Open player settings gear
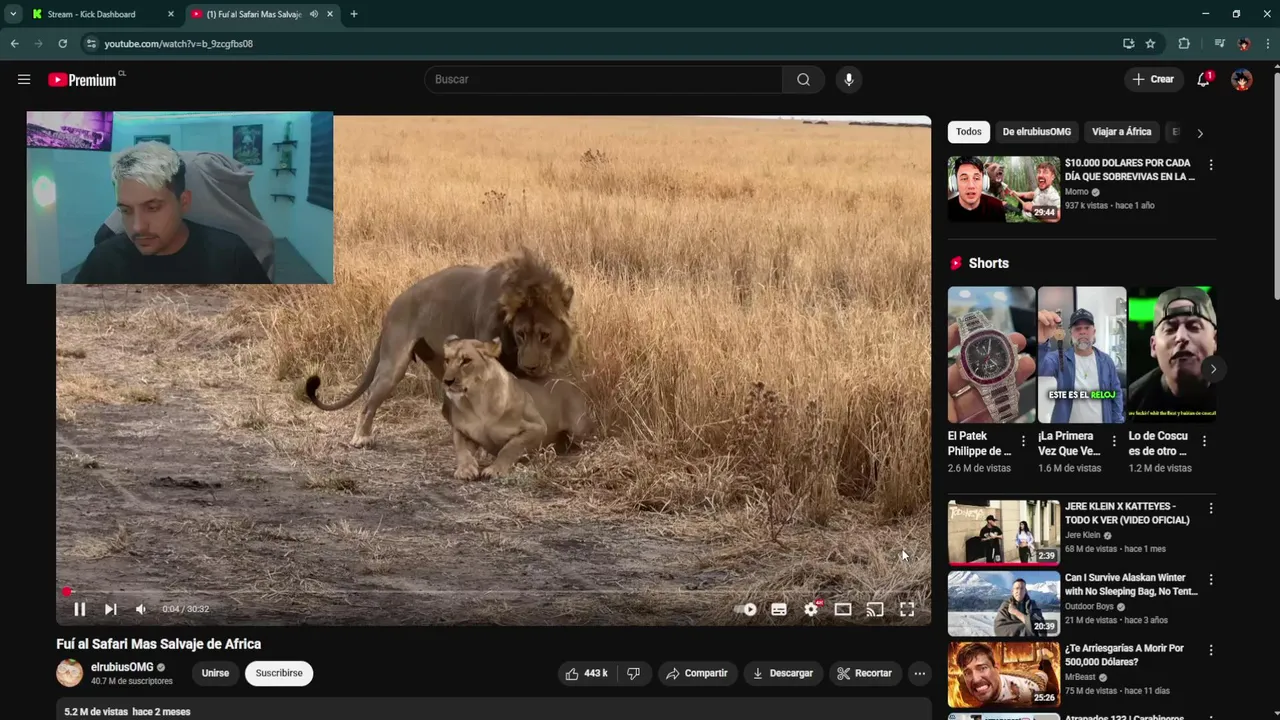The height and width of the screenshot is (720, 1280). click(811, 609)
